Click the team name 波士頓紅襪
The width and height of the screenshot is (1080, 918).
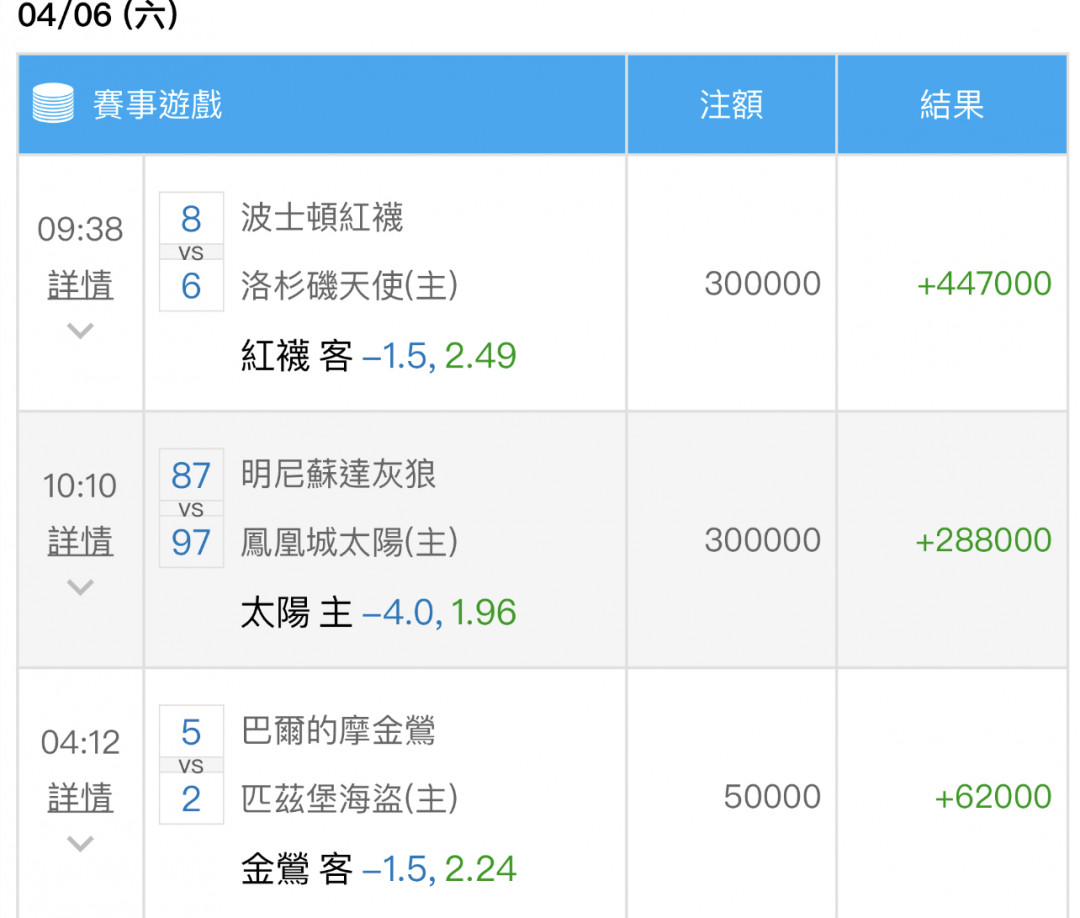pyautogui.click(x=322, y=218)
